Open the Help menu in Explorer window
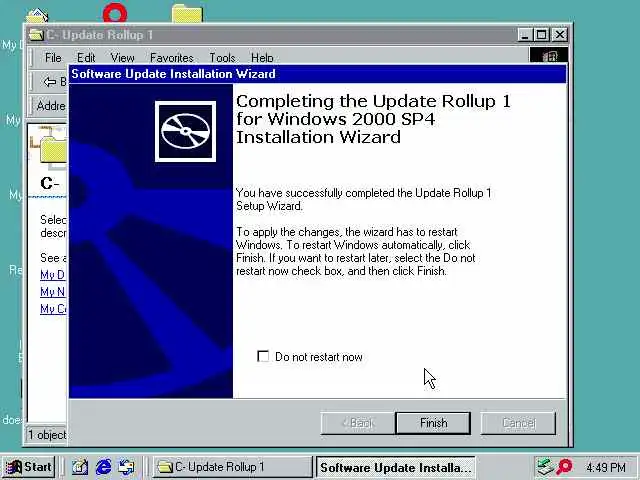This screenshot has width=640, height=480. [x=262, y=58]
